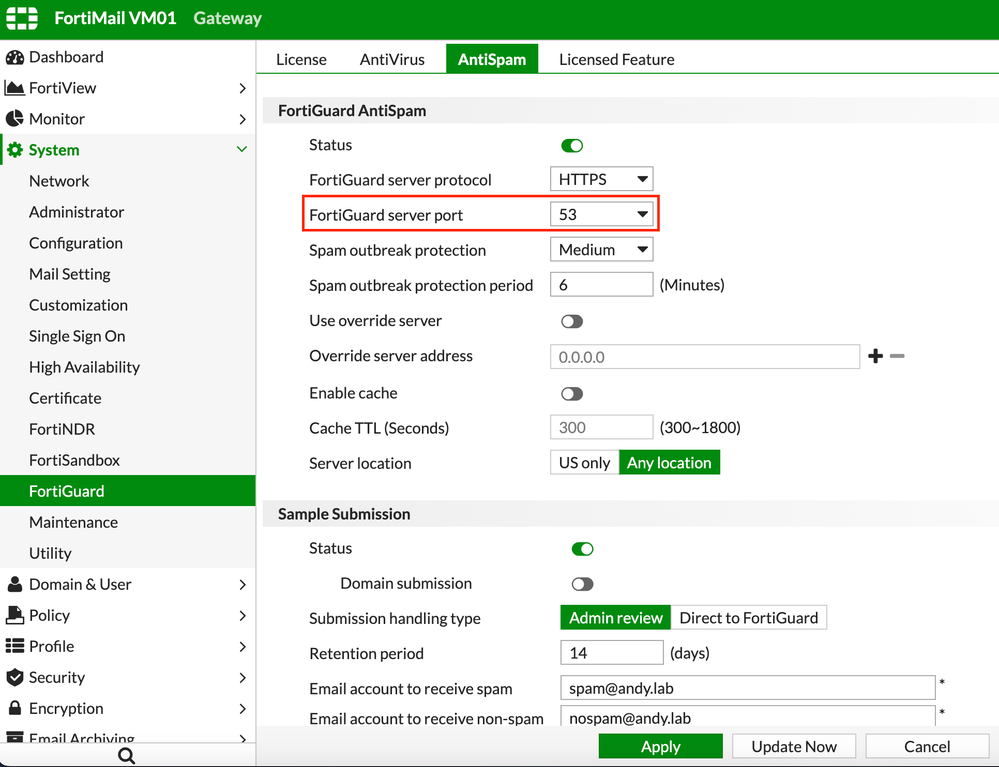The image size is (999, 767).
Task: Toggle FortiGuard AntiSpam Status switch
Action: 572,146
